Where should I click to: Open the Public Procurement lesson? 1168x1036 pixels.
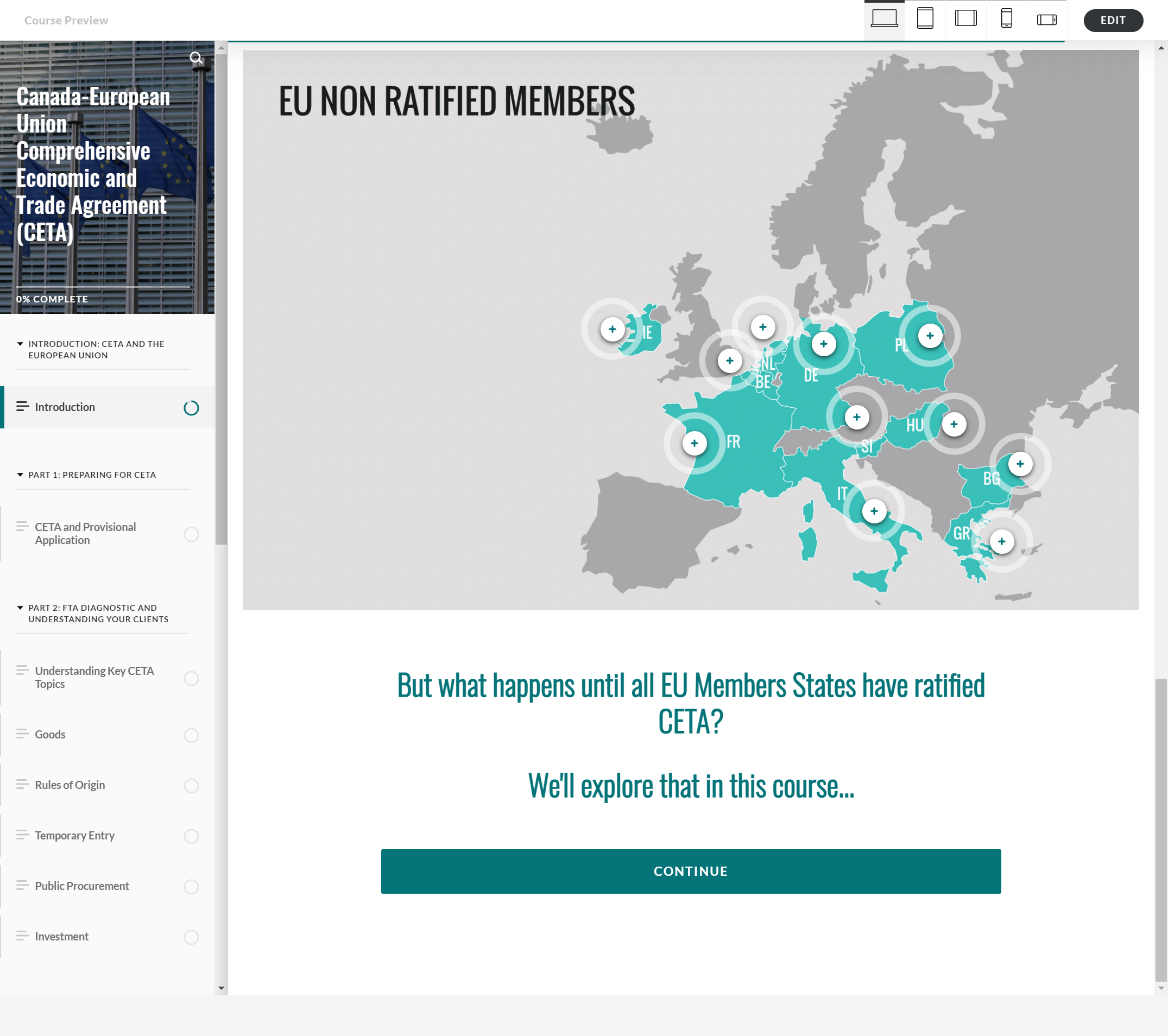pyautogui.click(x=81, y=886)
